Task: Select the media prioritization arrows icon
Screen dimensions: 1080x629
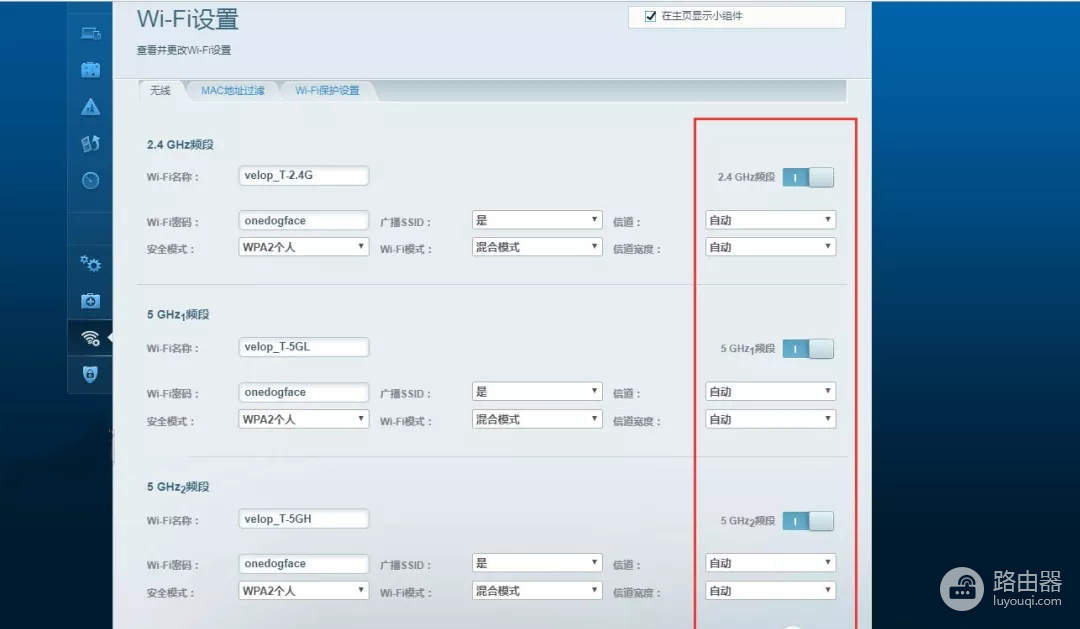Action: point(90,144)
